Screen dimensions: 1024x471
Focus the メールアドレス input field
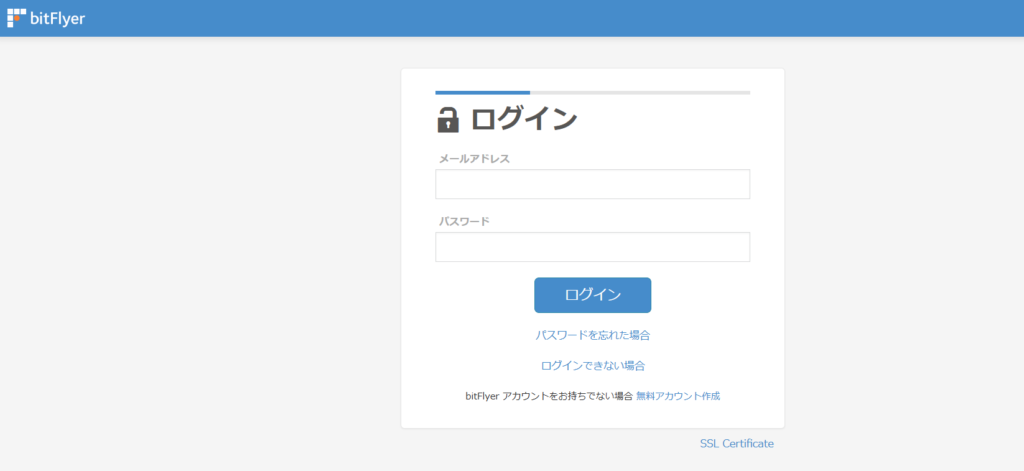[x=592, y=184]
